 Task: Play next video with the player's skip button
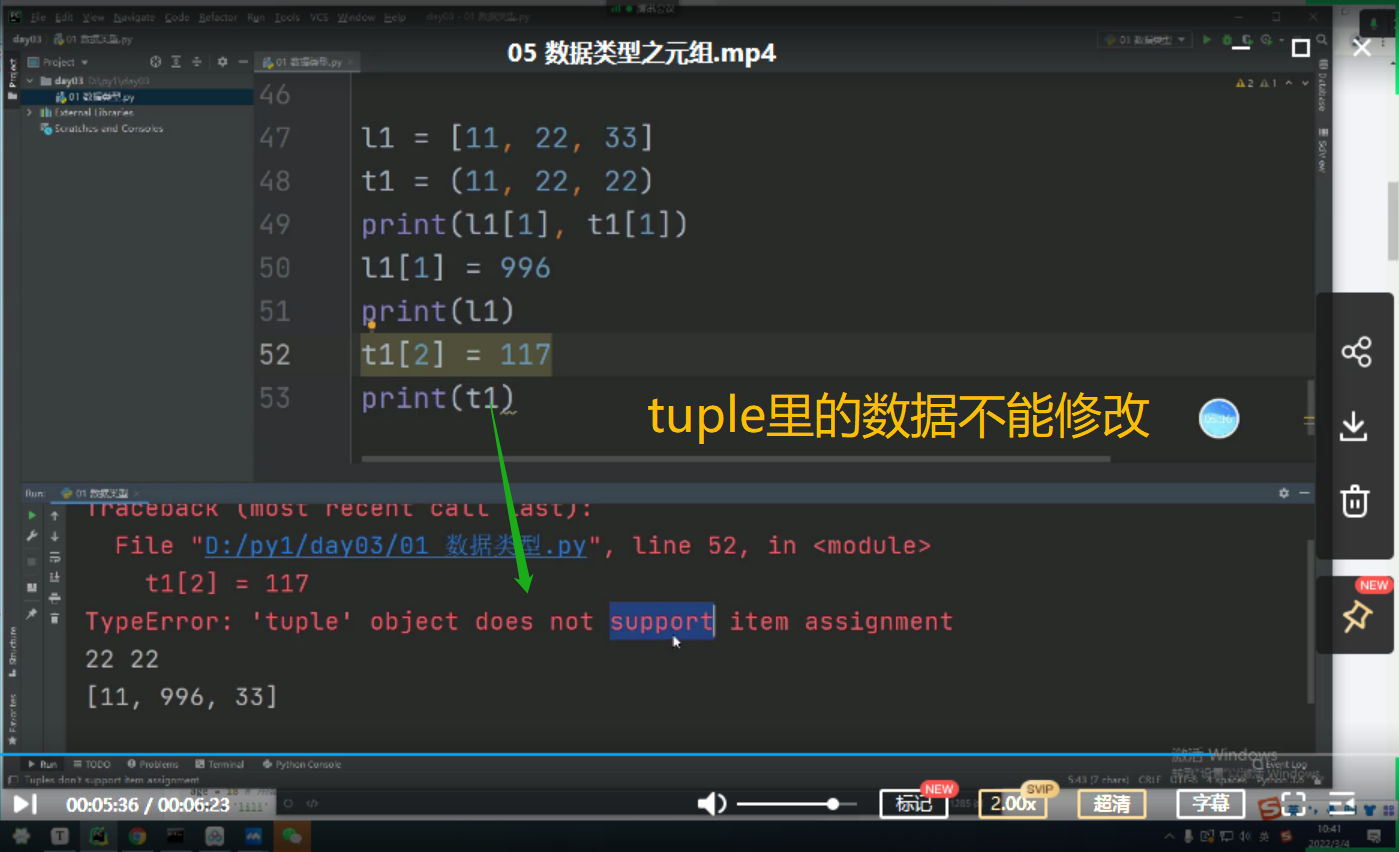(25, 803)
